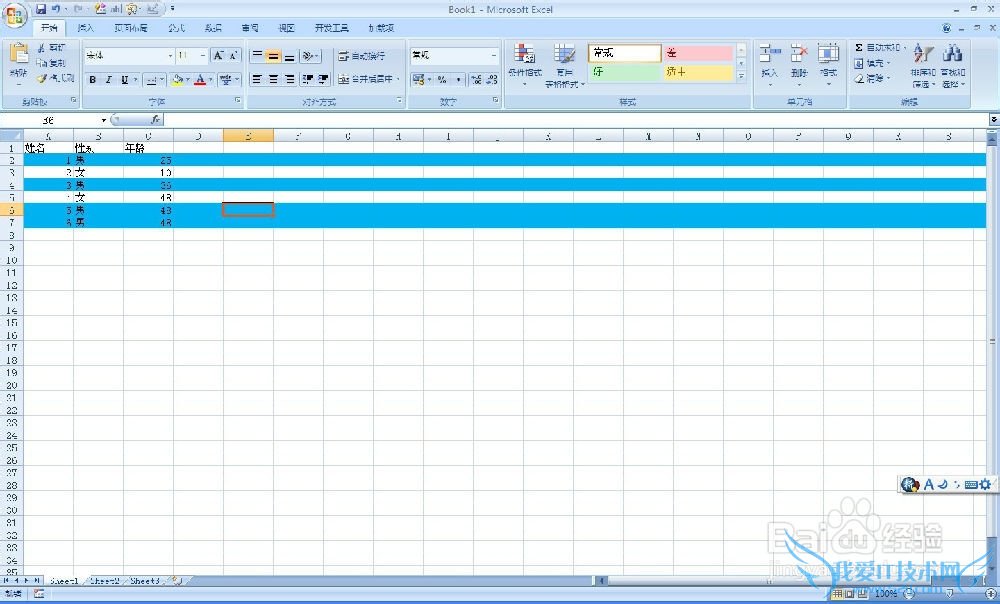
Task: Align text left
Action: pos(257,80)
